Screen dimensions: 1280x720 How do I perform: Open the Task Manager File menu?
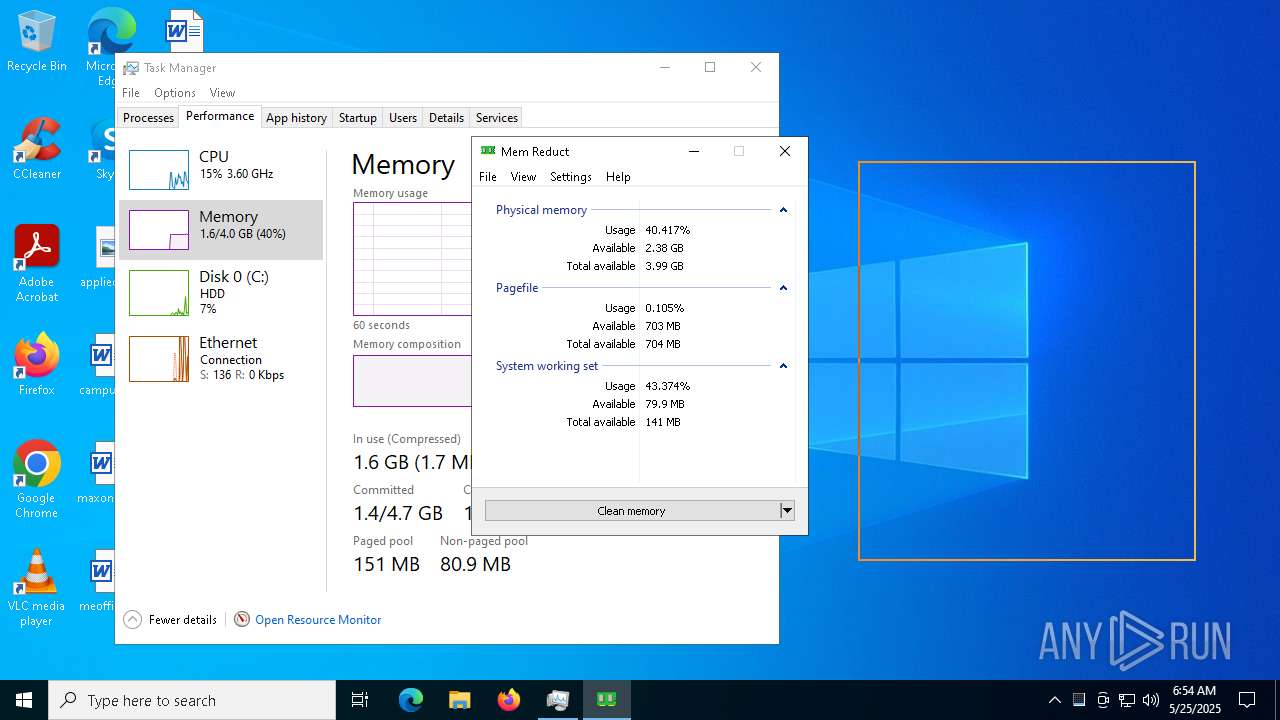click(x=131, y=93)
